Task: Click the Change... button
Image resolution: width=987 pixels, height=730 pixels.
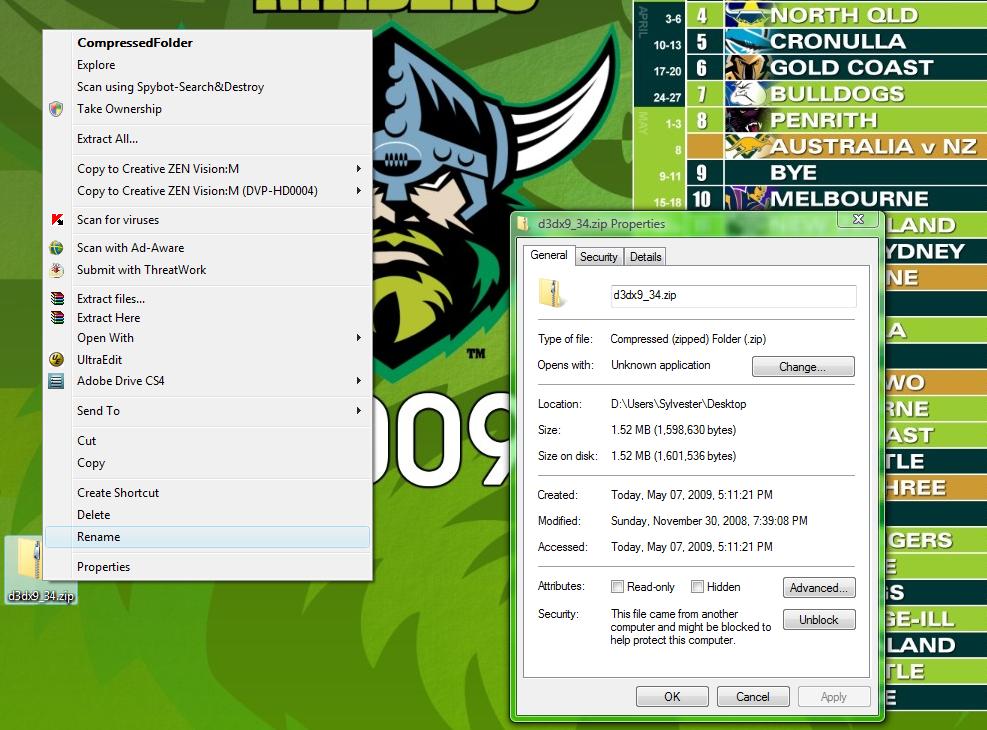Action: (803, 367)
